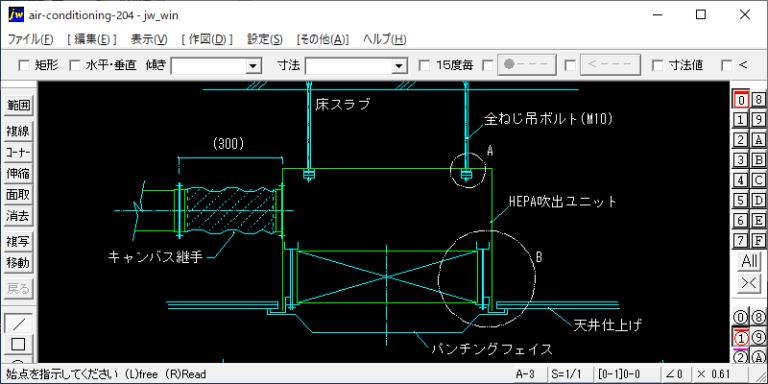Click the <--- arrow line button

click(610, 65)
